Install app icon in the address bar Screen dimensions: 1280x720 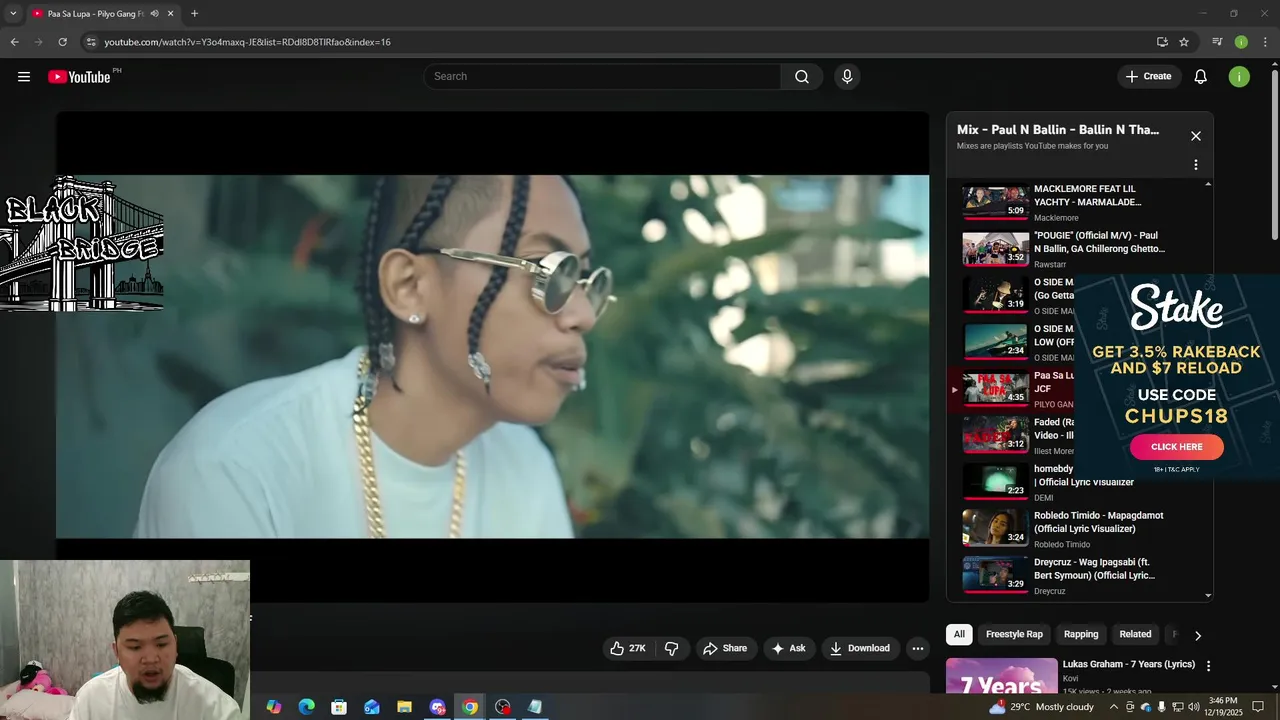click(x=1162, y=42)
